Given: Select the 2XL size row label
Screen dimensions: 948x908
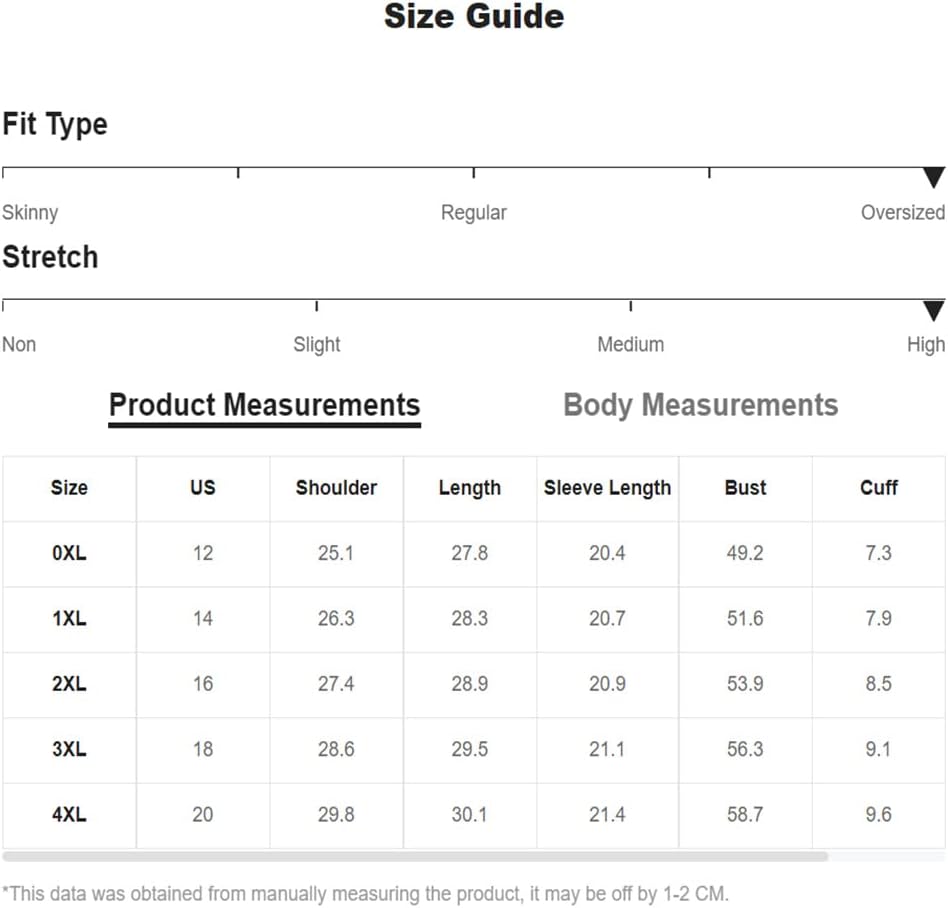Looking at the screenshot, I should click(69, 684).
